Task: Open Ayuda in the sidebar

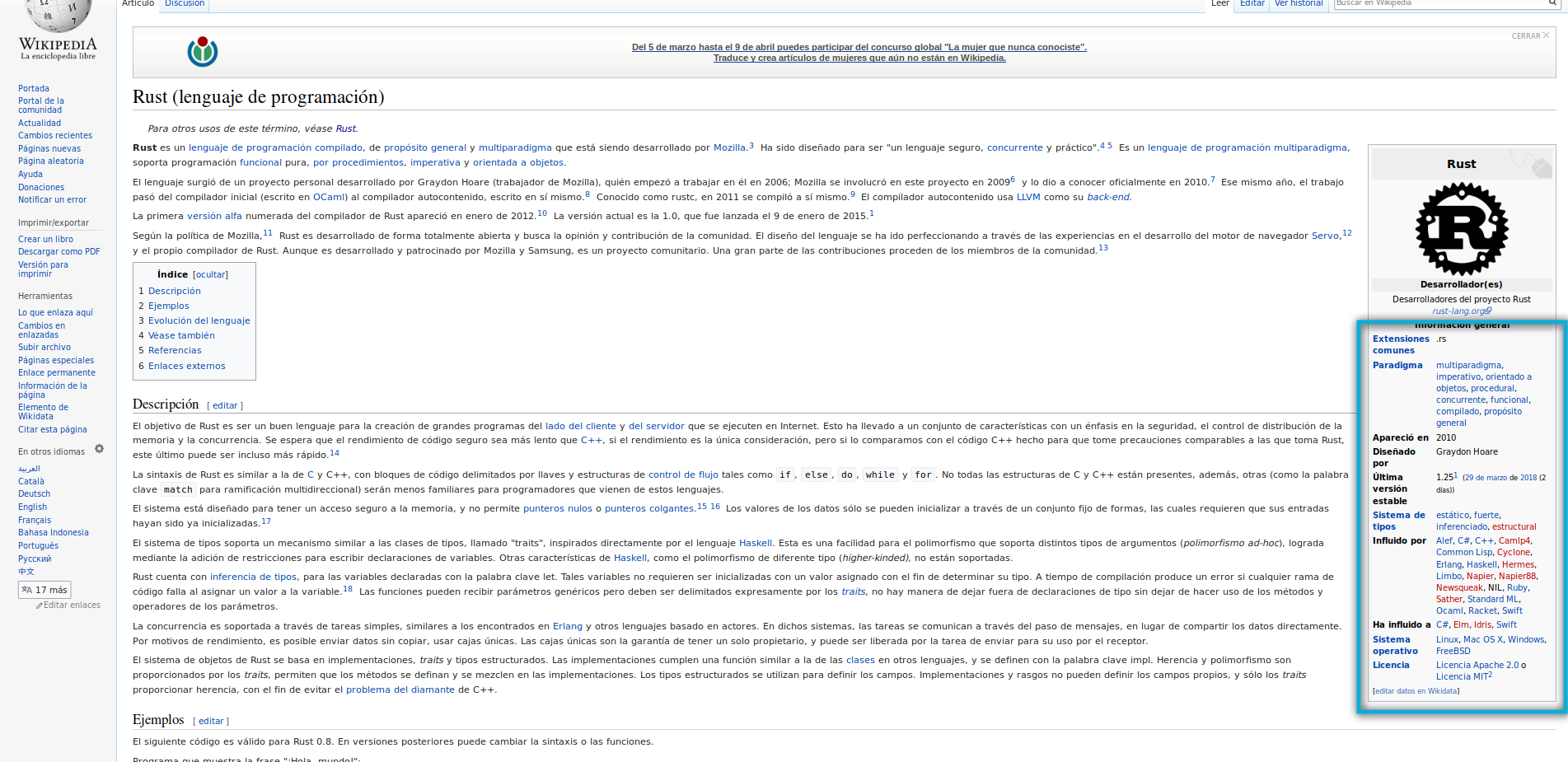Action: 30,175
